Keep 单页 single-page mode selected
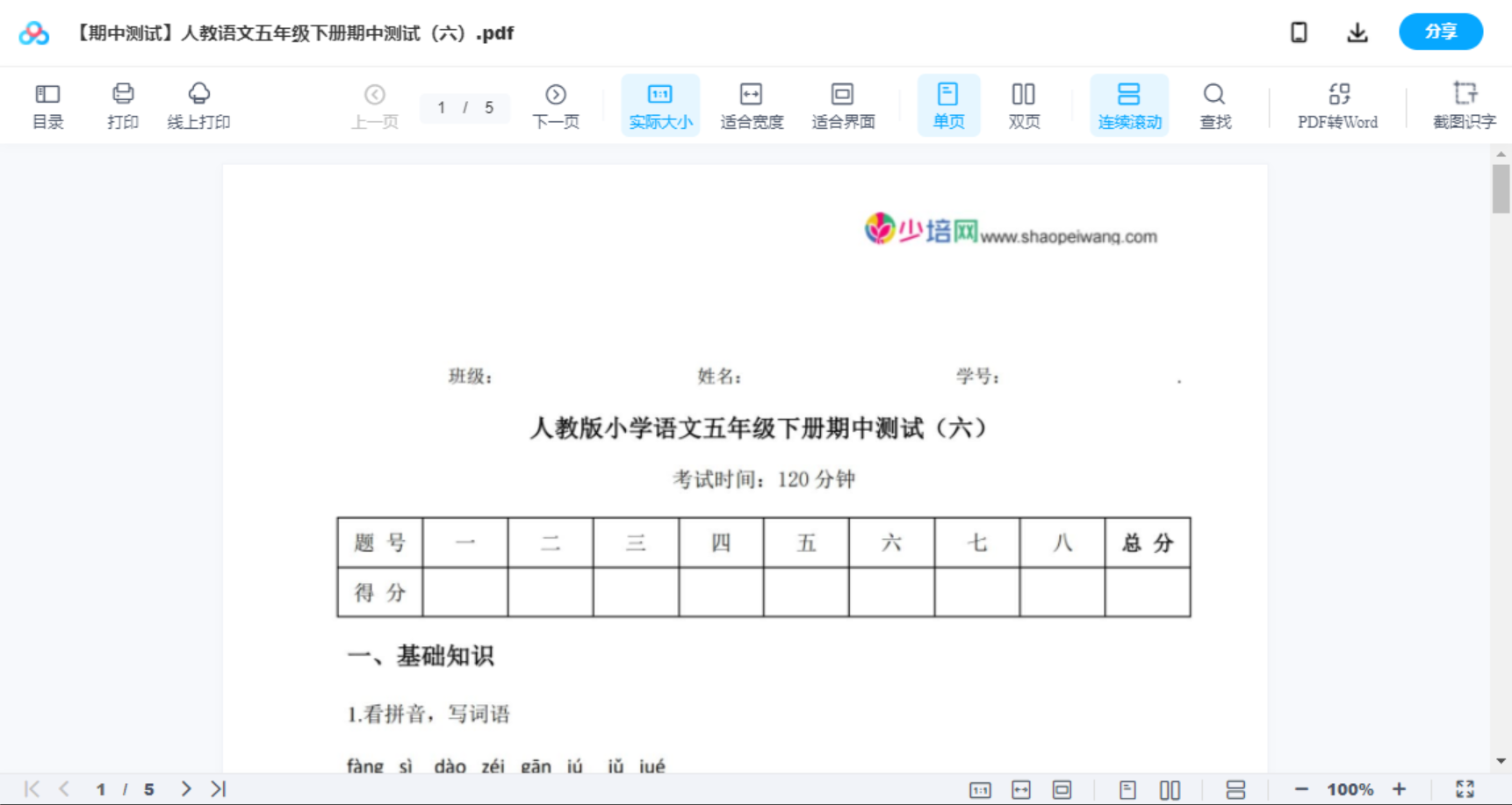 [948, 104]
